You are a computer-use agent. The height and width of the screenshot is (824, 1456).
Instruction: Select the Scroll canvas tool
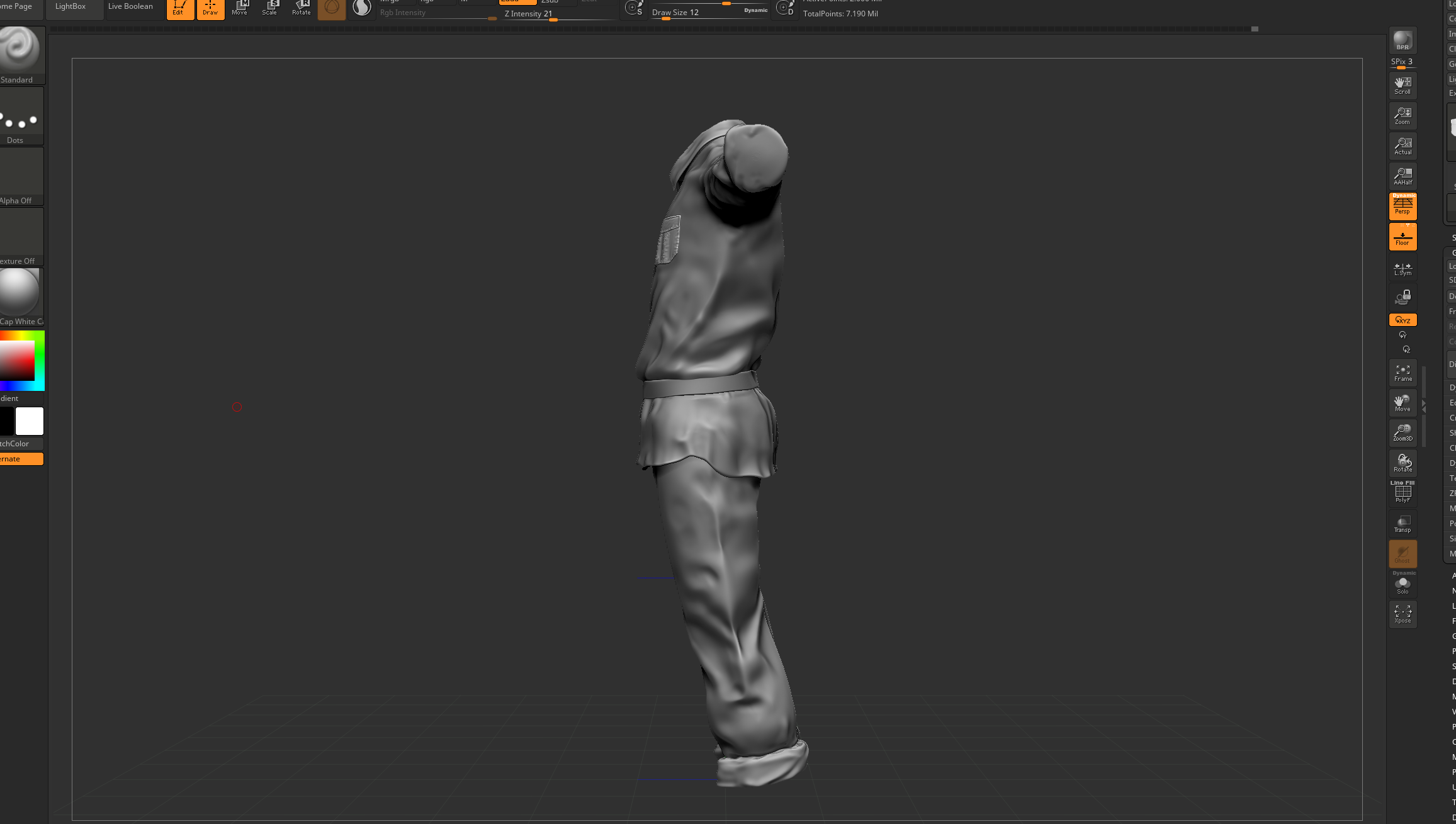pos(1402,86)
